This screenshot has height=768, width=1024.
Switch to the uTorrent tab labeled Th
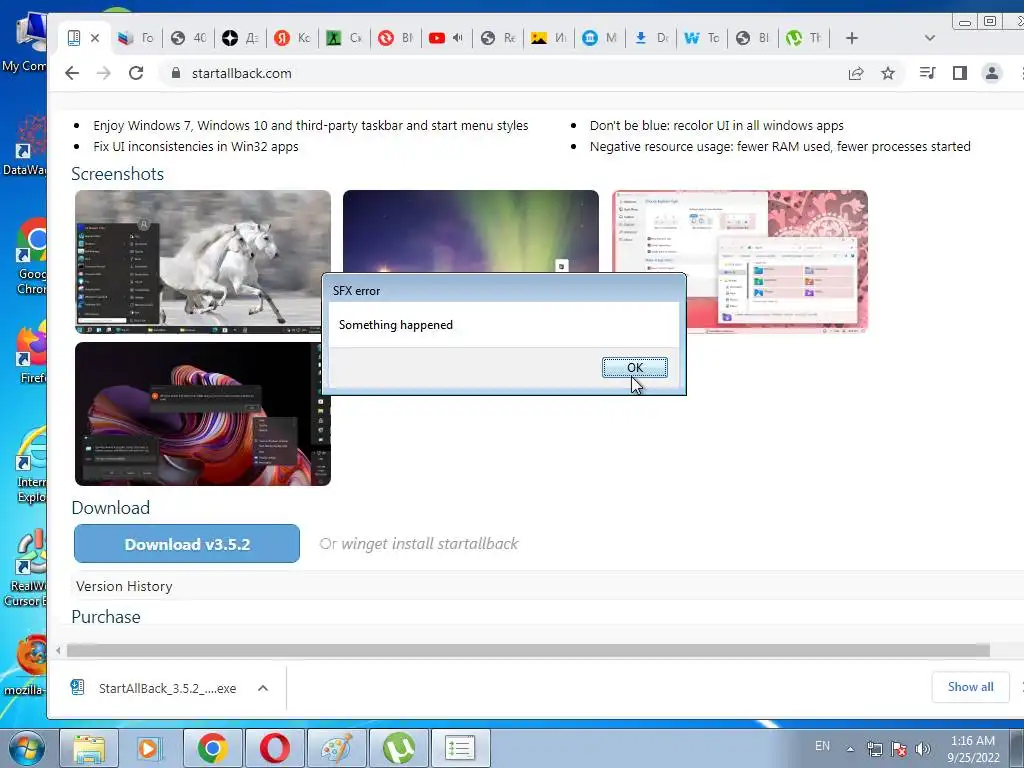804,38
